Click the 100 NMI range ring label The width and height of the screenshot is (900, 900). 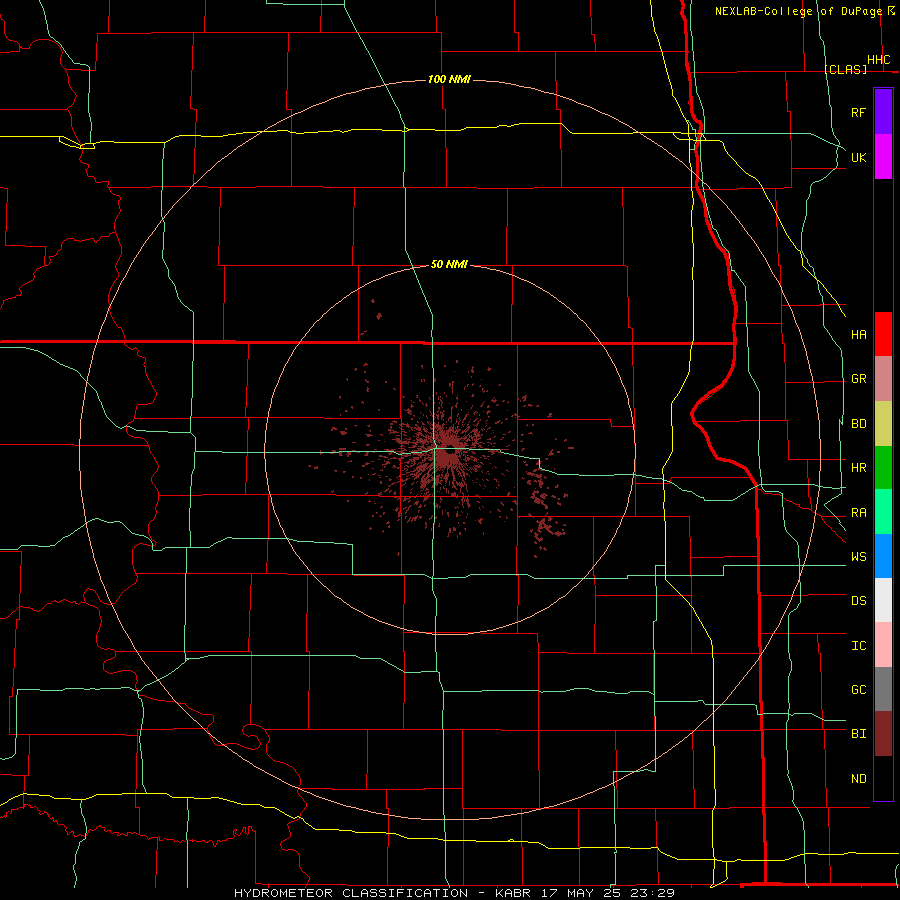pos(449,79)
